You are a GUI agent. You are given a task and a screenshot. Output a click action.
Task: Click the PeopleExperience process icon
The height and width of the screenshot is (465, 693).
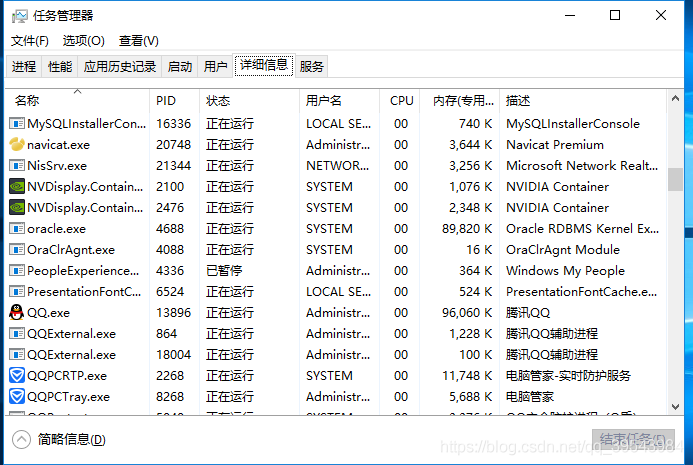pos(17,271)
